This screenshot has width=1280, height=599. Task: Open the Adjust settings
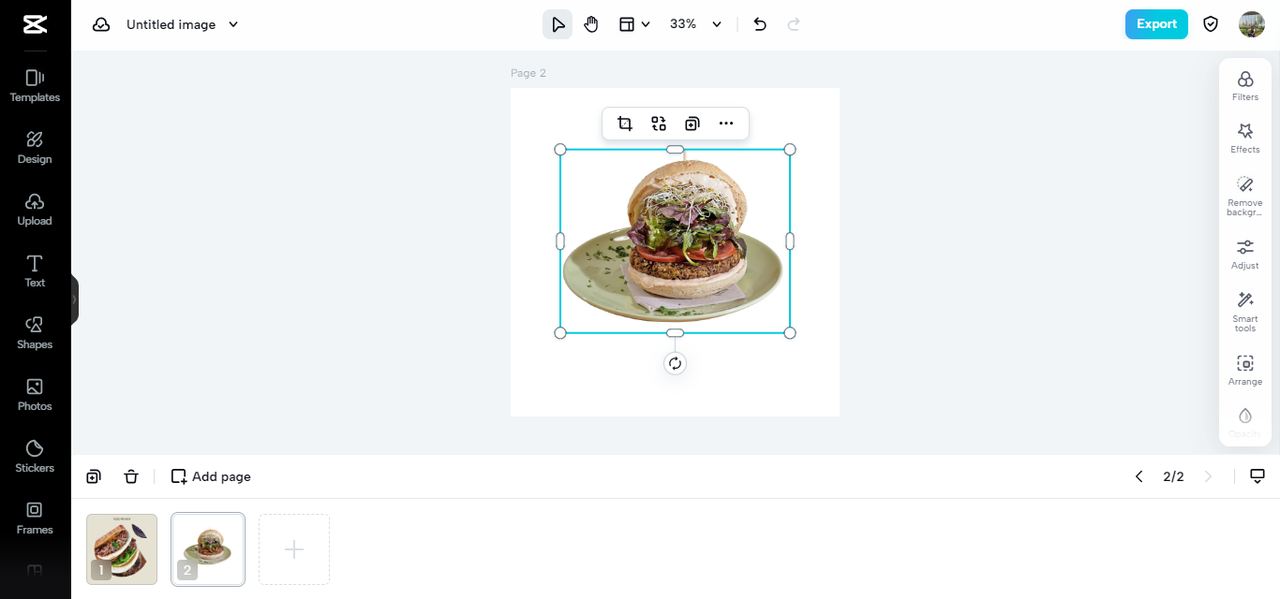pyautogui.click(x=1245, y=254)
